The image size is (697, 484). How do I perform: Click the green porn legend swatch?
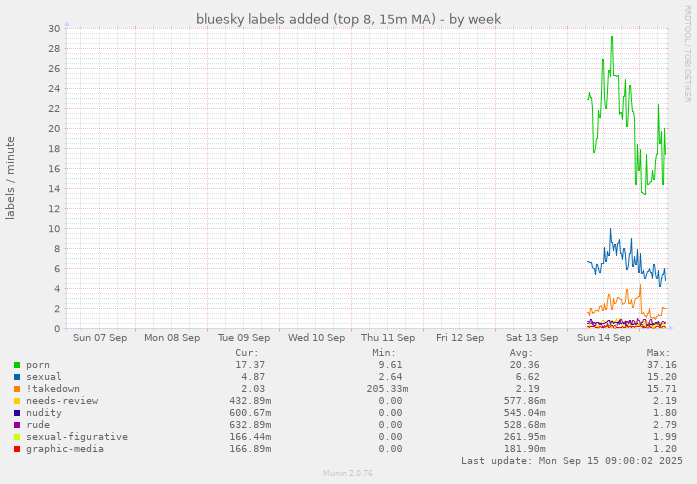(x=17, y=365)
